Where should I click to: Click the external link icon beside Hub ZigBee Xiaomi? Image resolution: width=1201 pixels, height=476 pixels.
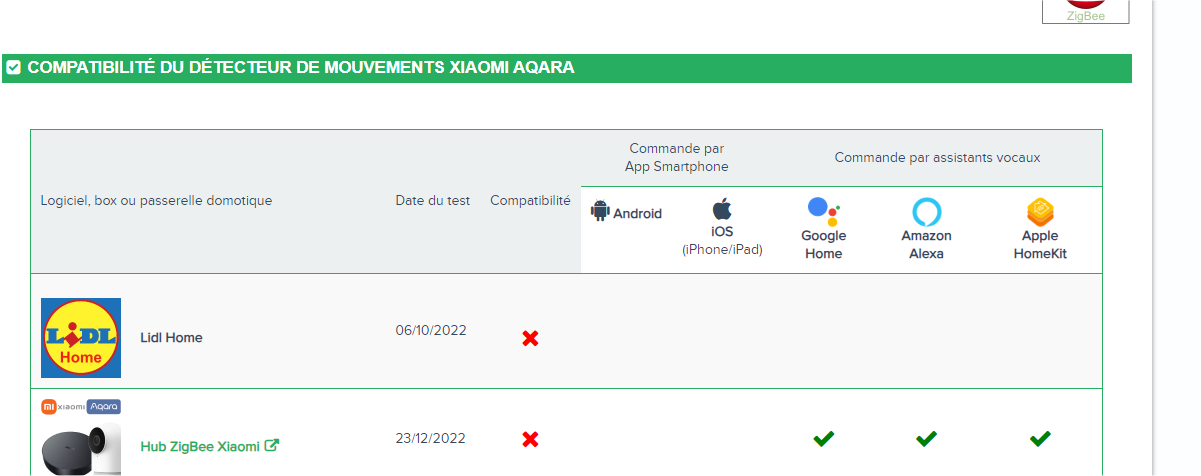click(272, 446)
